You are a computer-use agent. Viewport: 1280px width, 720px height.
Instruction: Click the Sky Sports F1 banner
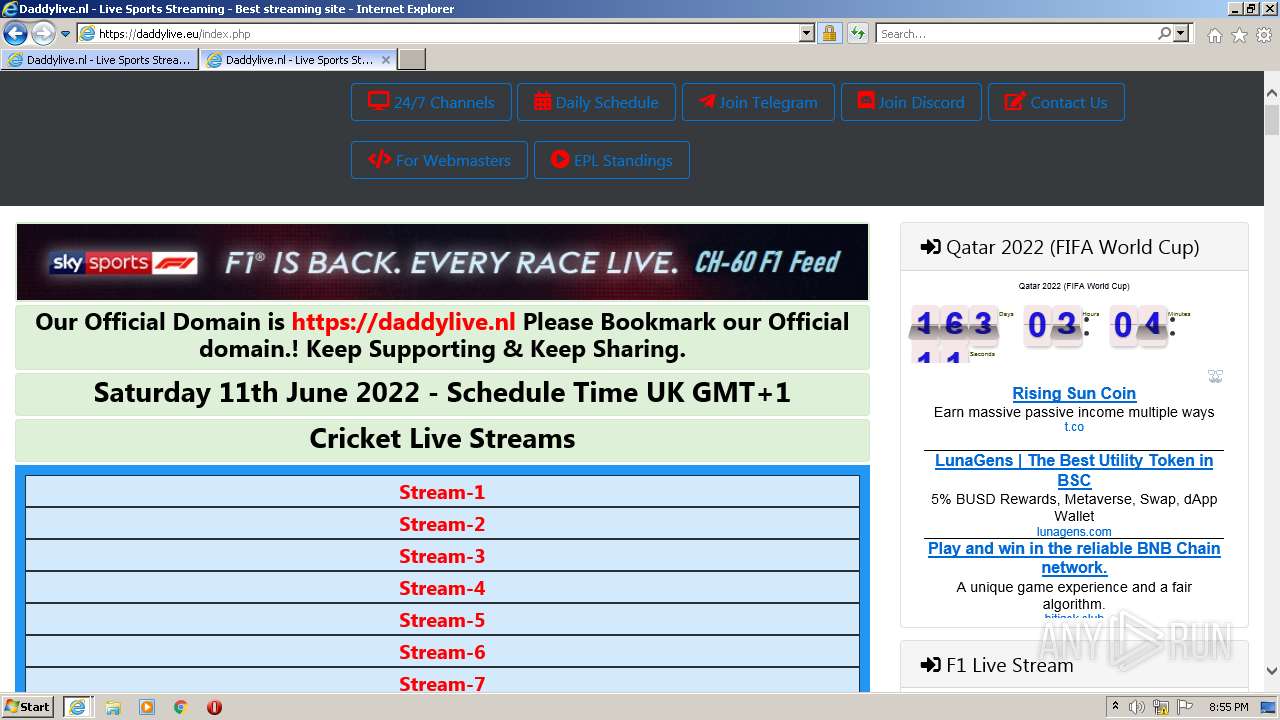442,262
